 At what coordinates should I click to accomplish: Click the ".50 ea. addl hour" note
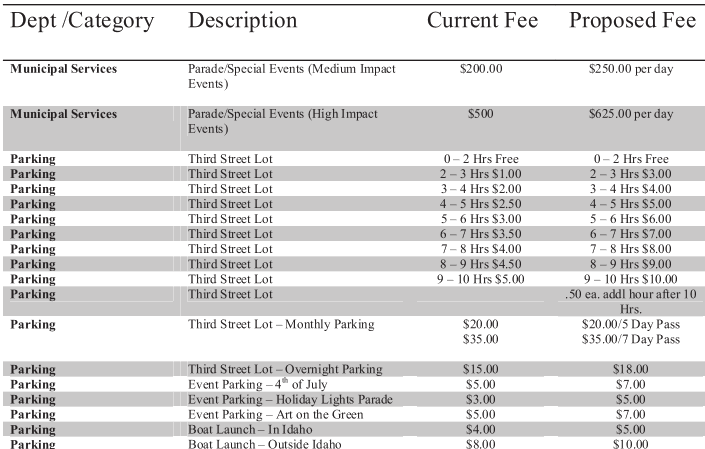point(630,294)
